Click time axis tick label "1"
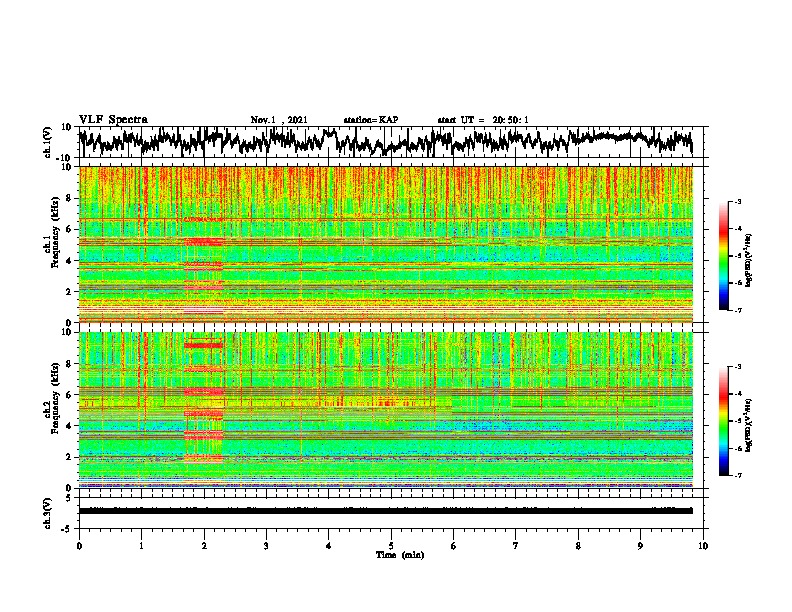The image size is (792, 612). [x=141, y=546]
